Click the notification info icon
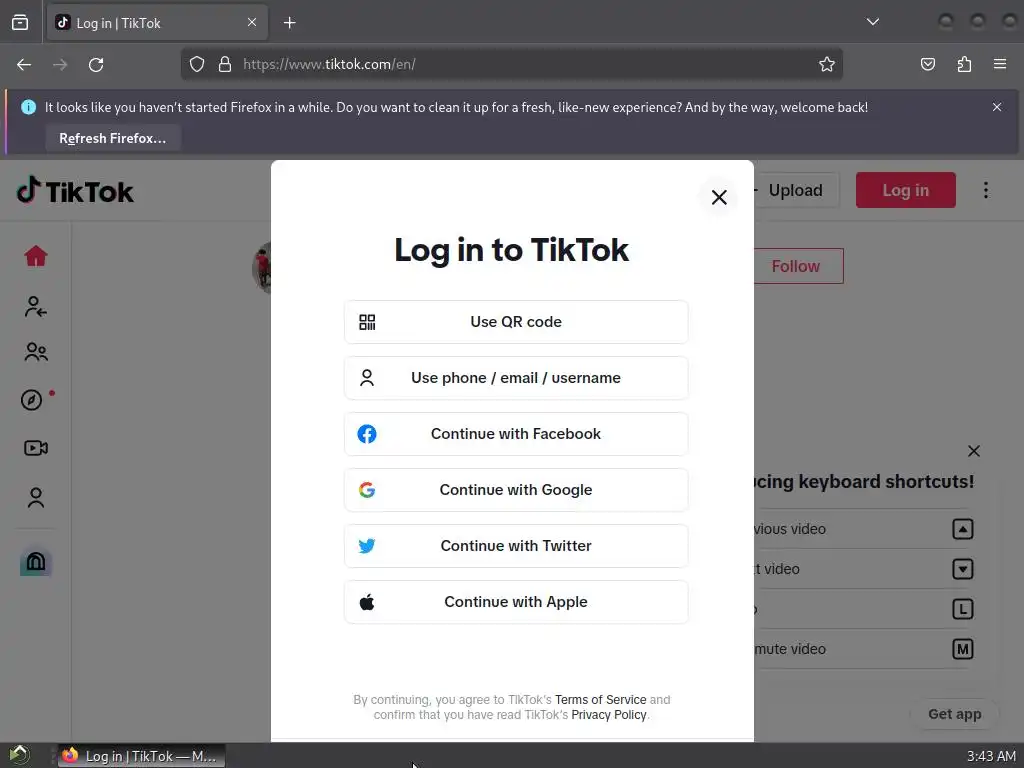Viewport: 1024px width, 768px height. [x=28, y=107]
